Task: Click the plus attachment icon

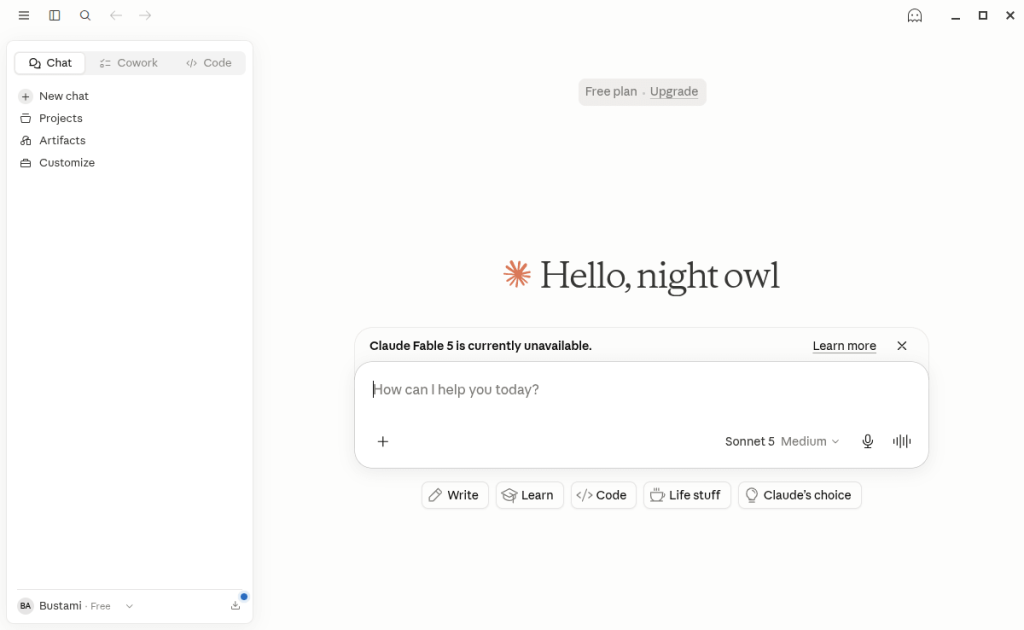Action: tap(383, 441)
